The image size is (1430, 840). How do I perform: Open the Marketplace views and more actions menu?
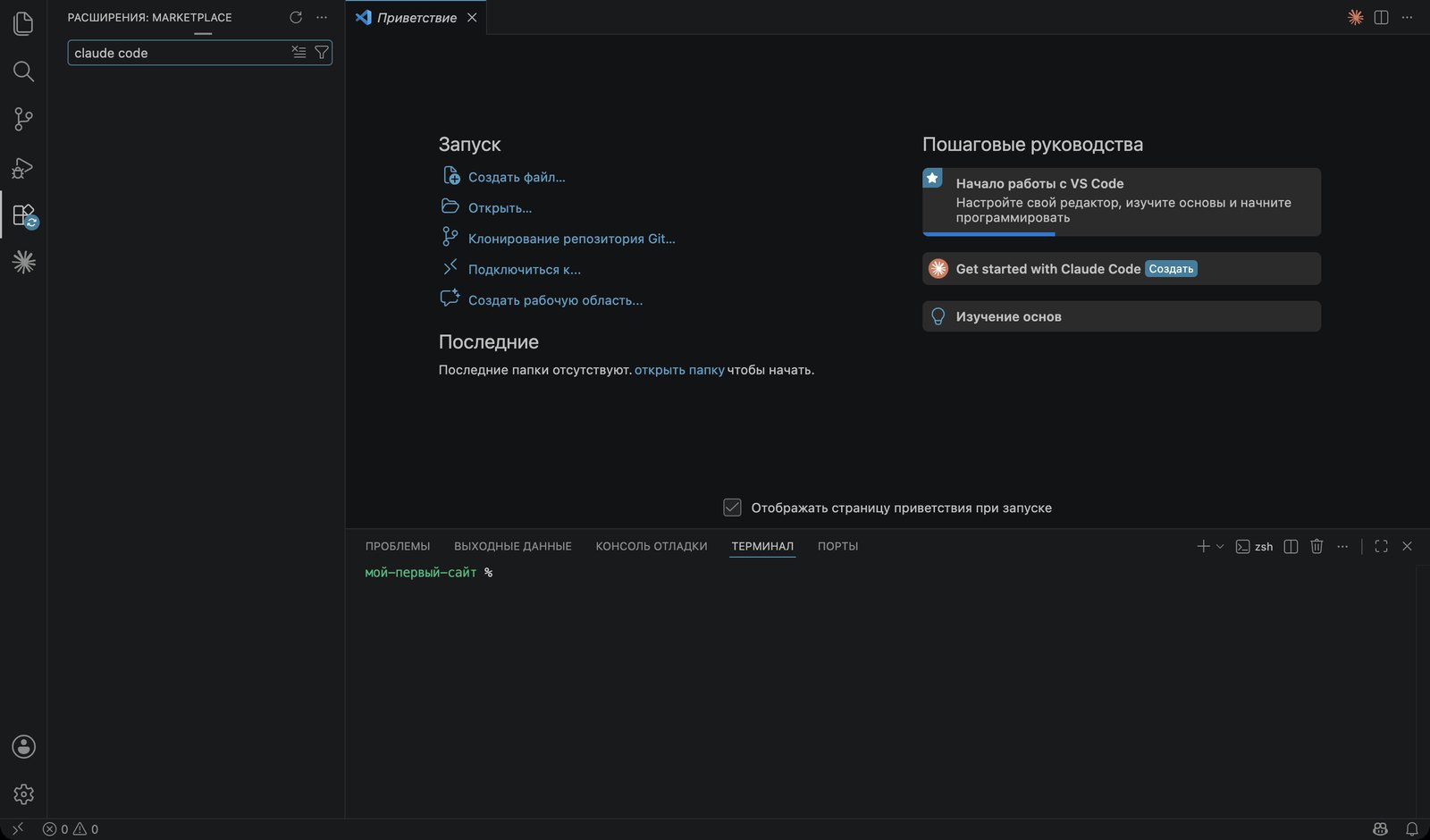(322, 17)
